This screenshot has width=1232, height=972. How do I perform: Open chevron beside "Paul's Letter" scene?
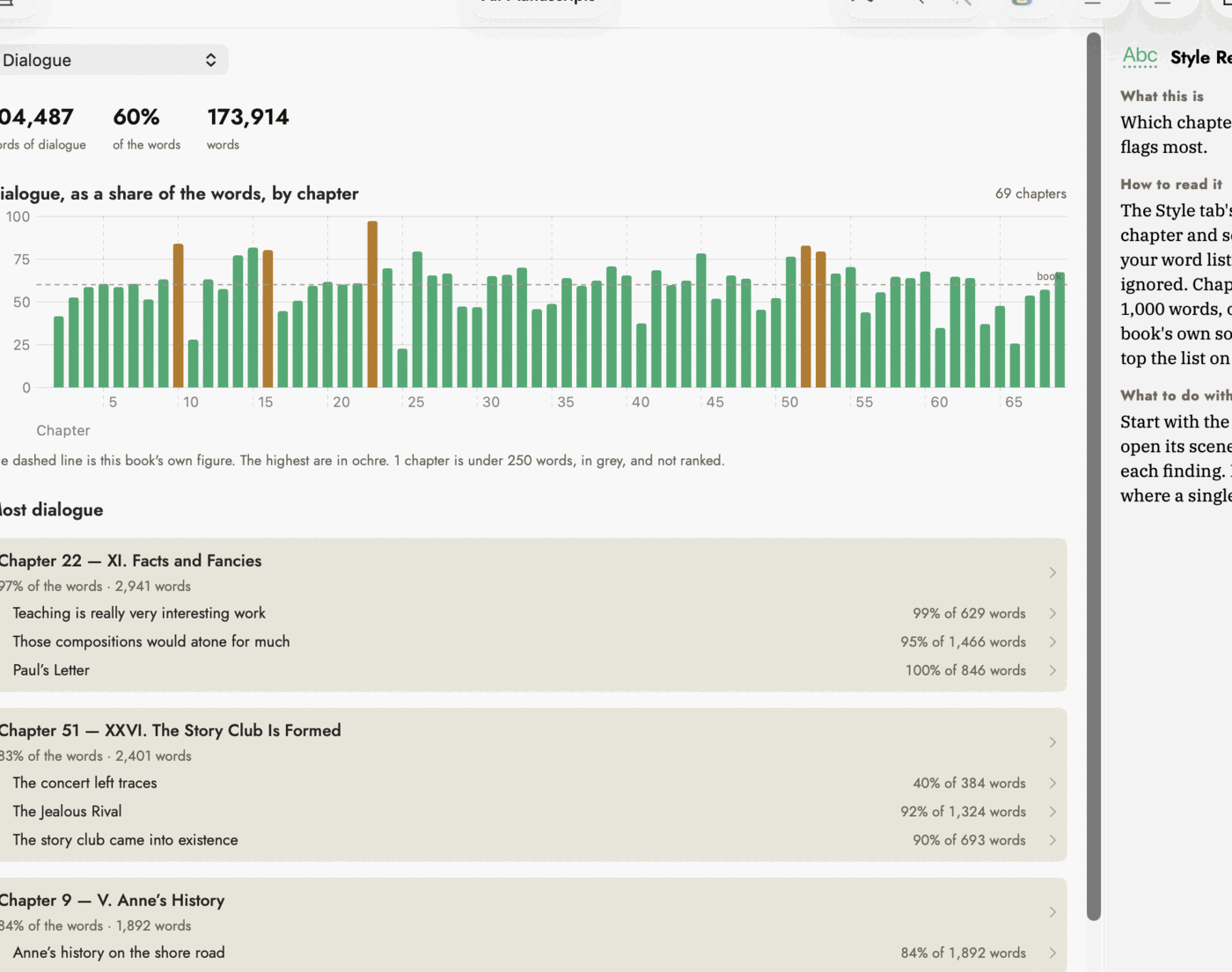pos(1052,670)
